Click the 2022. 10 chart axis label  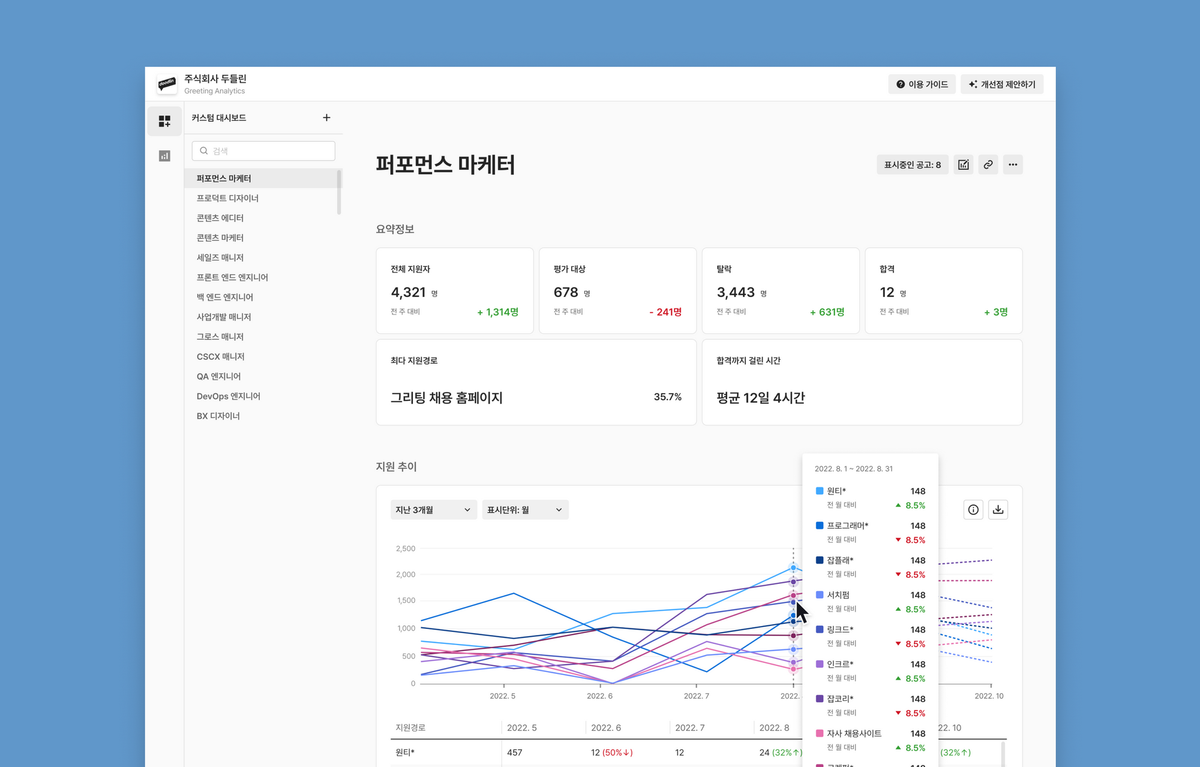988,695
